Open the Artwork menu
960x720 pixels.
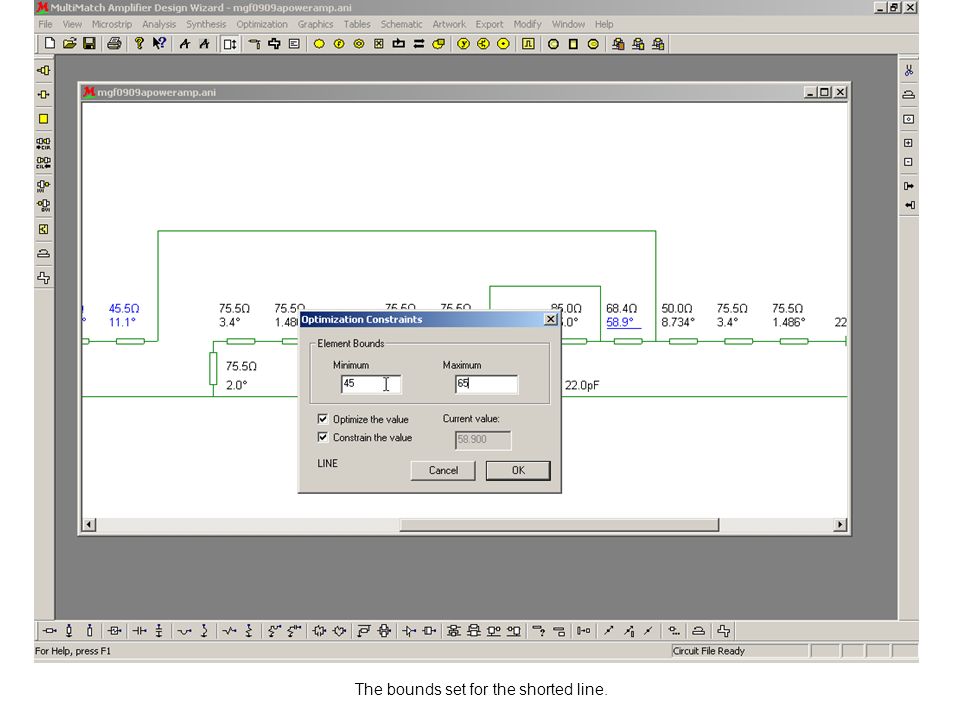click(449, 24)
